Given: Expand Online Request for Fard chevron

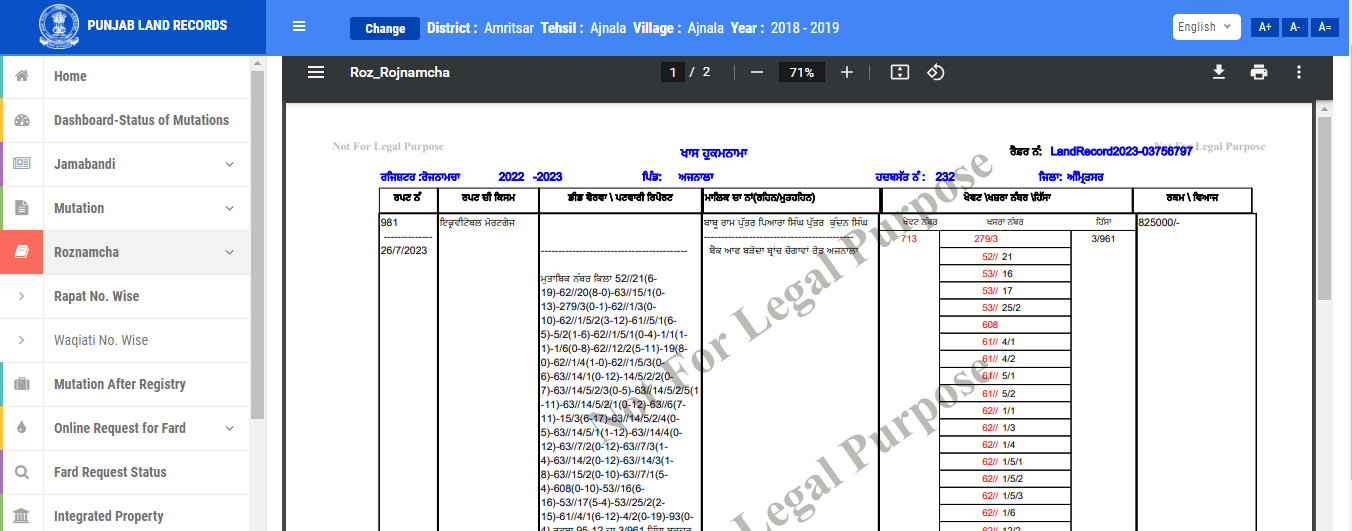Looking at the screenshot, I should pyautogui.click(x=229, y=428).
